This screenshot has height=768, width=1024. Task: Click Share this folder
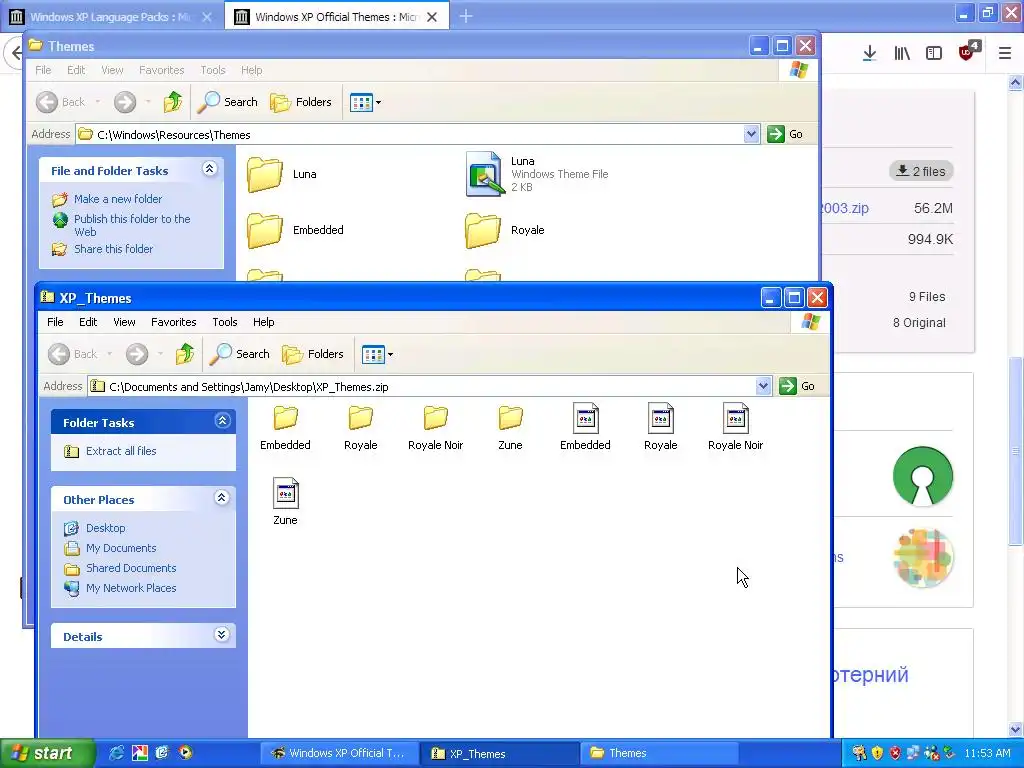[103, 249]
